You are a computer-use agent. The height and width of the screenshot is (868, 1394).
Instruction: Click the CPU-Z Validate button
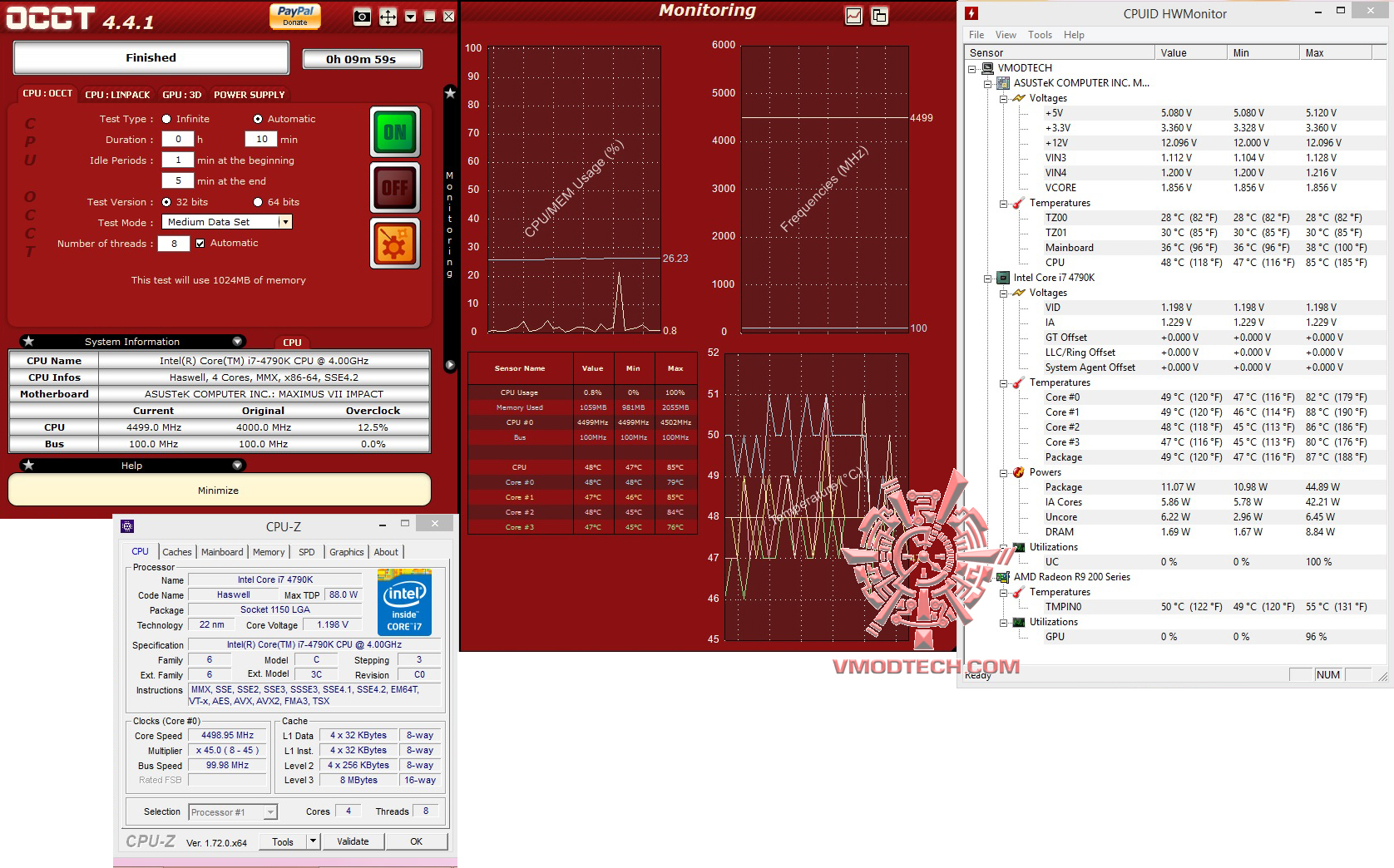pos(353,841)
